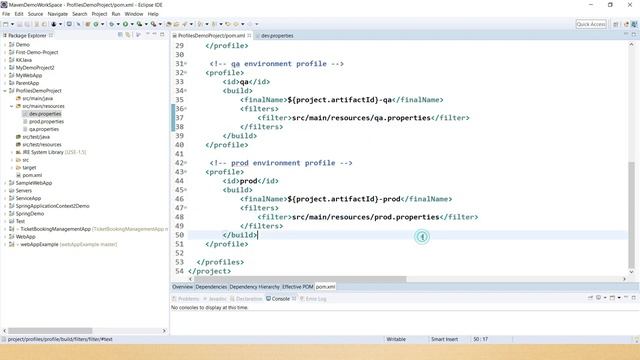Select pom.xml in the project tree

pyautogui.click(x=32, y=175)
